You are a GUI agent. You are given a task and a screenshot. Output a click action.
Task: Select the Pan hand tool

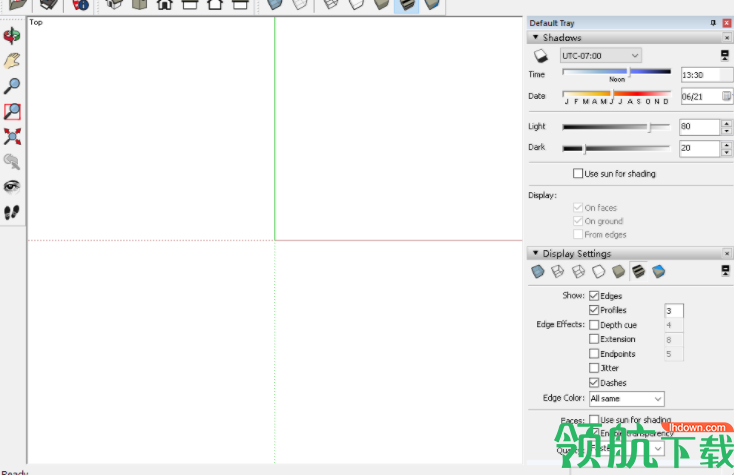[x=12, y=61]
